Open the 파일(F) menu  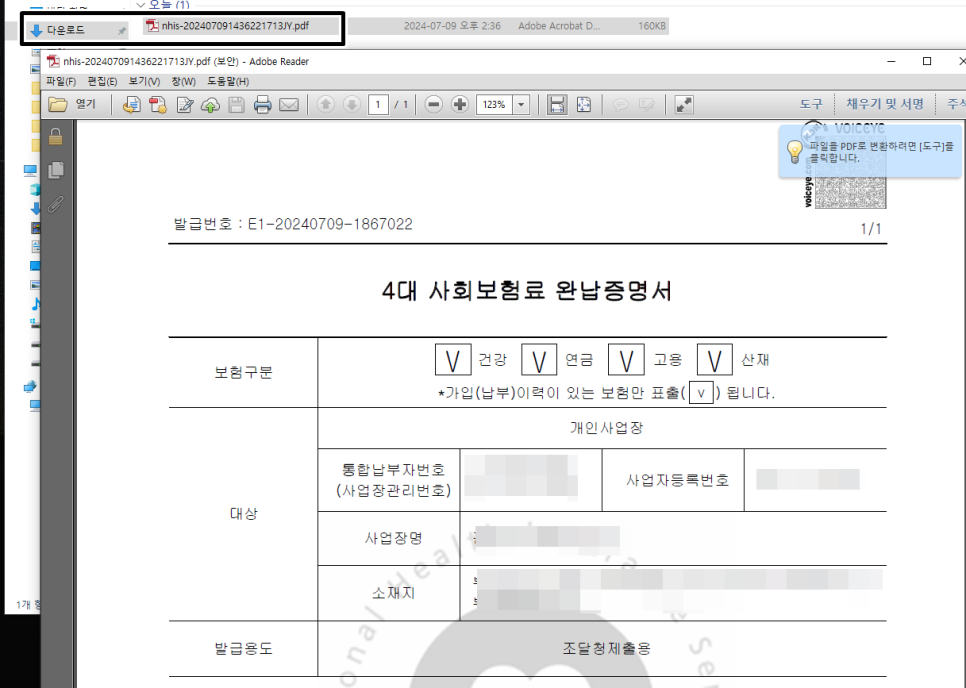pos(60,81)
